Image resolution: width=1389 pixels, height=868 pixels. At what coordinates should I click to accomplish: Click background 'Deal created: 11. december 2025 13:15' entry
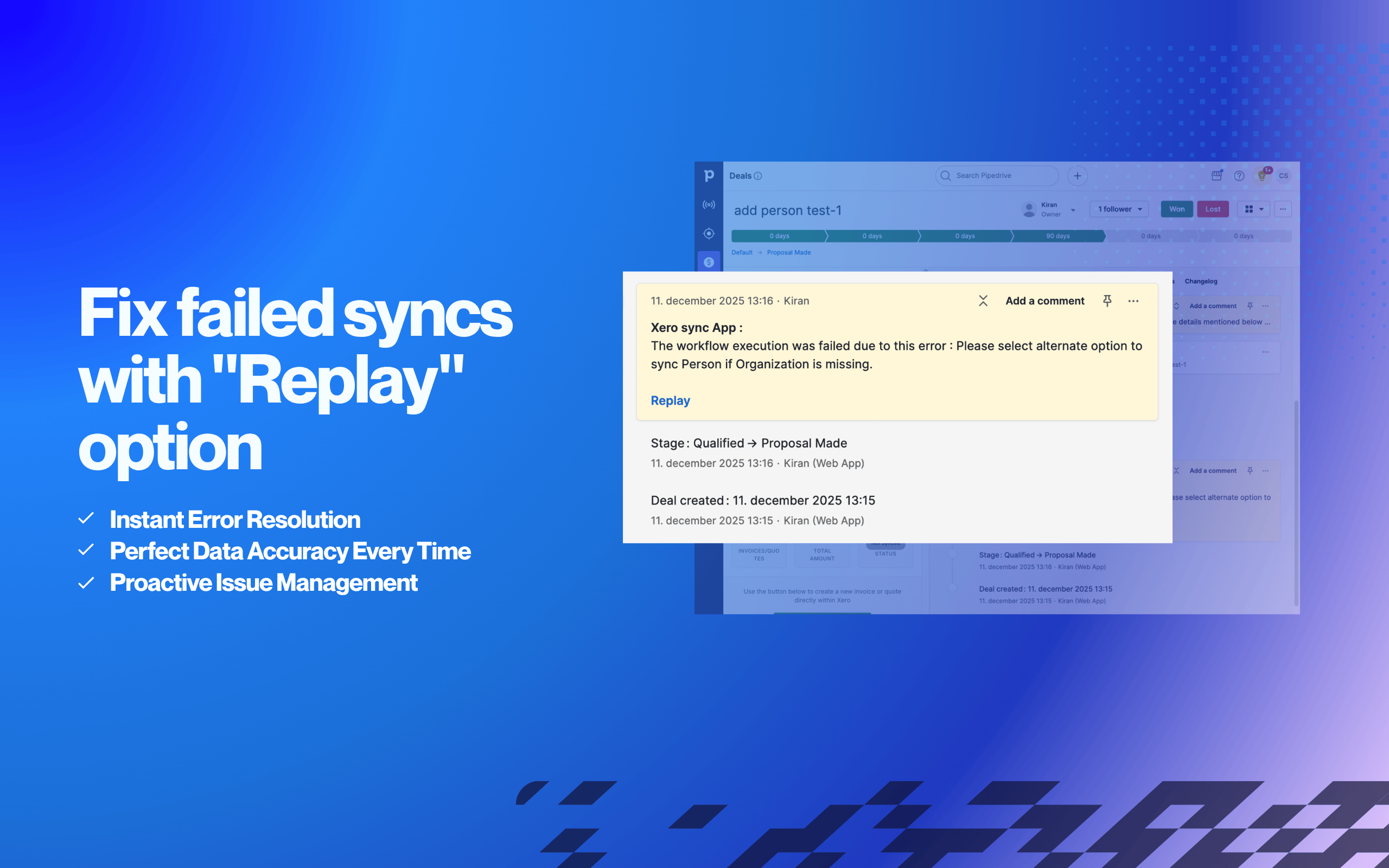point(1045,589)
